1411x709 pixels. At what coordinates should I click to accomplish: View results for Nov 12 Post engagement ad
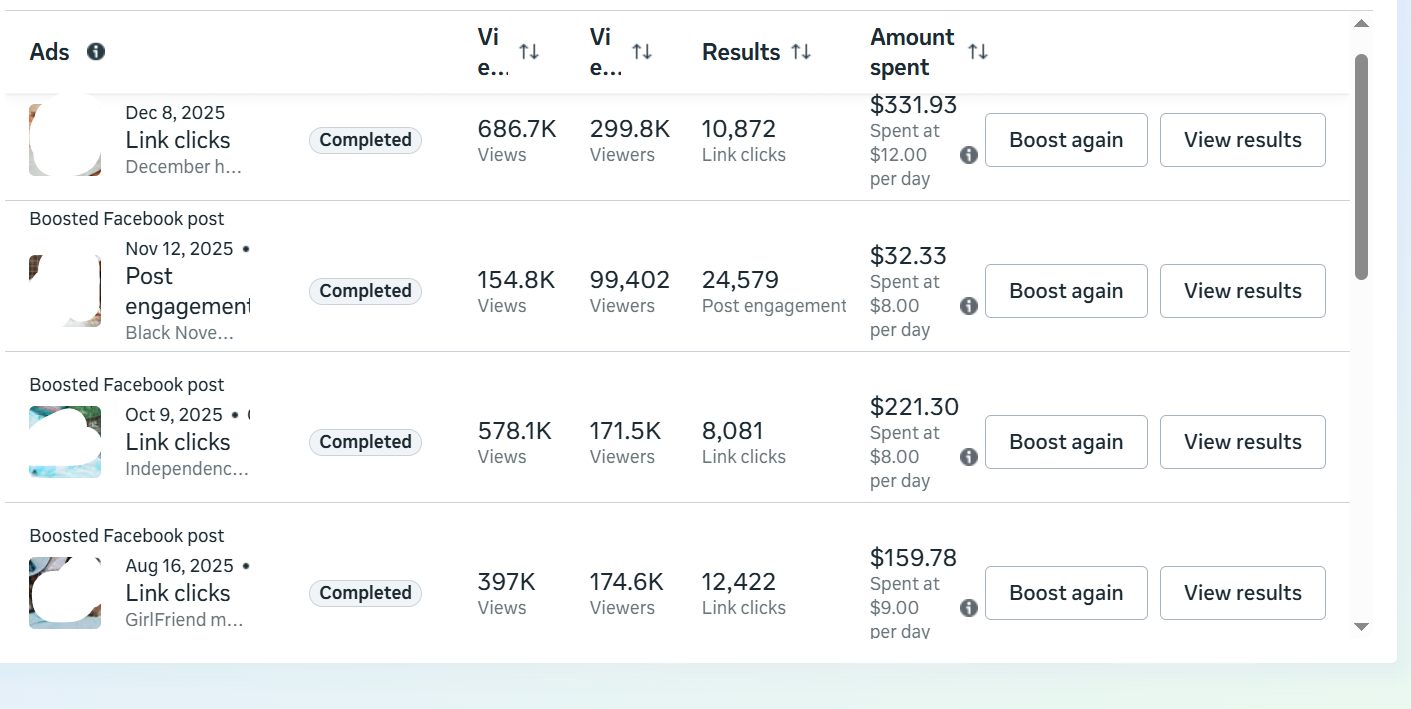tap(1242, 291)
